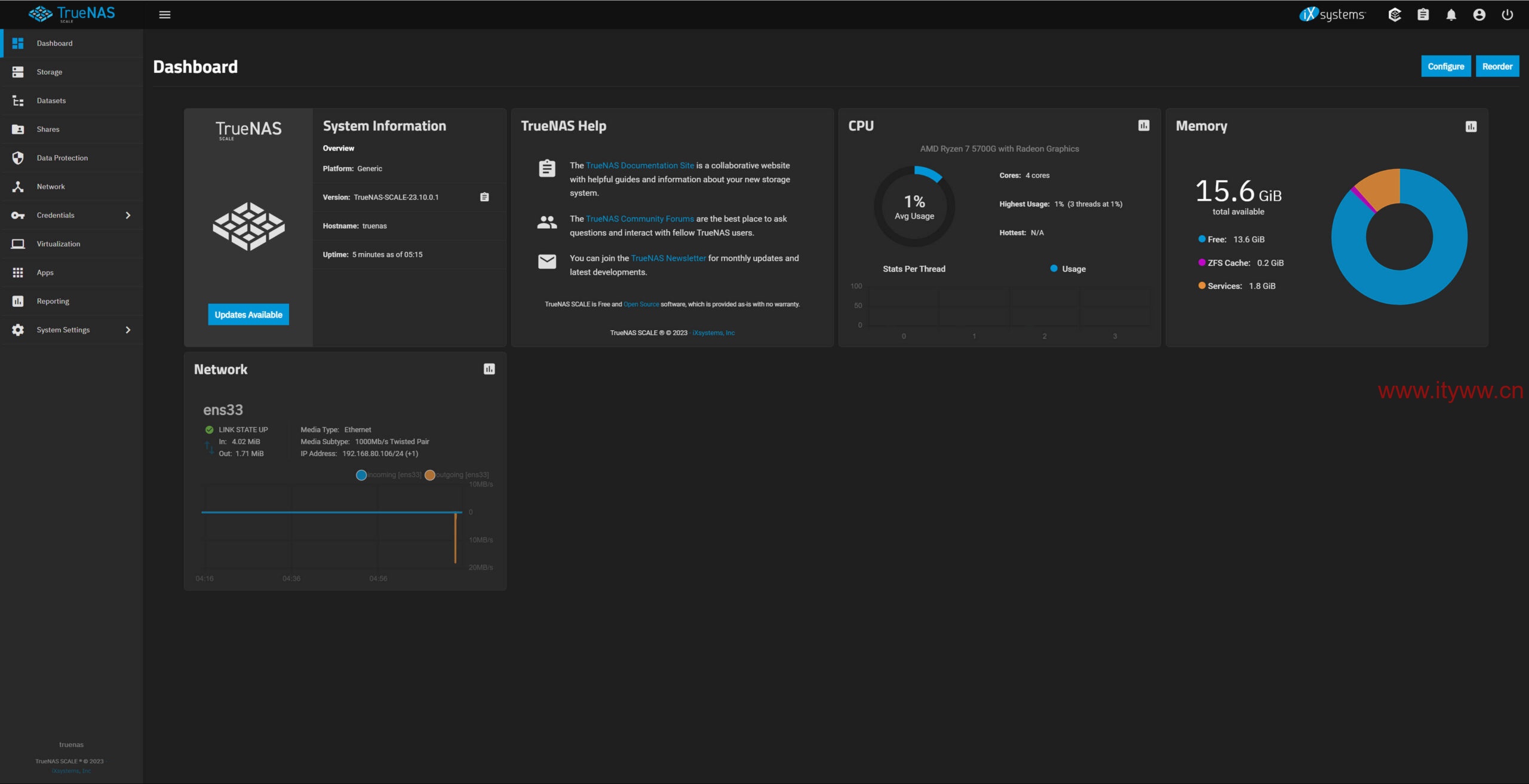The height and width of the screenshot is (784, 1529).
Task: Click the Credentials key icon
Action: point(18,215)
